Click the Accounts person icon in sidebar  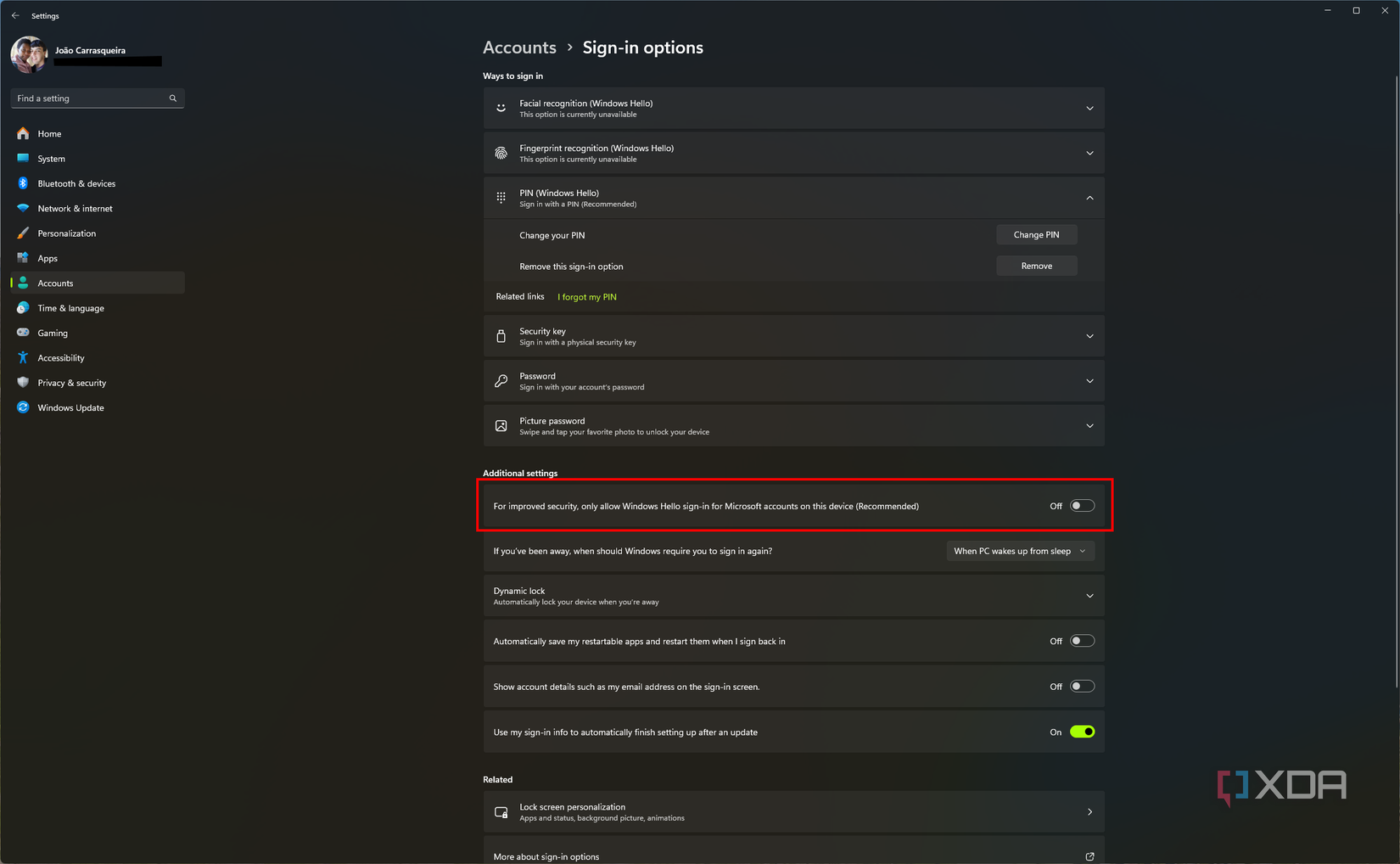pyautogui.click(x=23, y=283)
